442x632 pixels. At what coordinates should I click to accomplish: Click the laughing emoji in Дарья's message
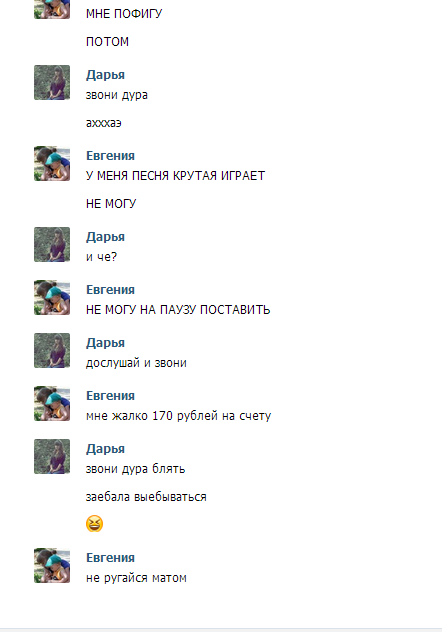coord(94,524)
